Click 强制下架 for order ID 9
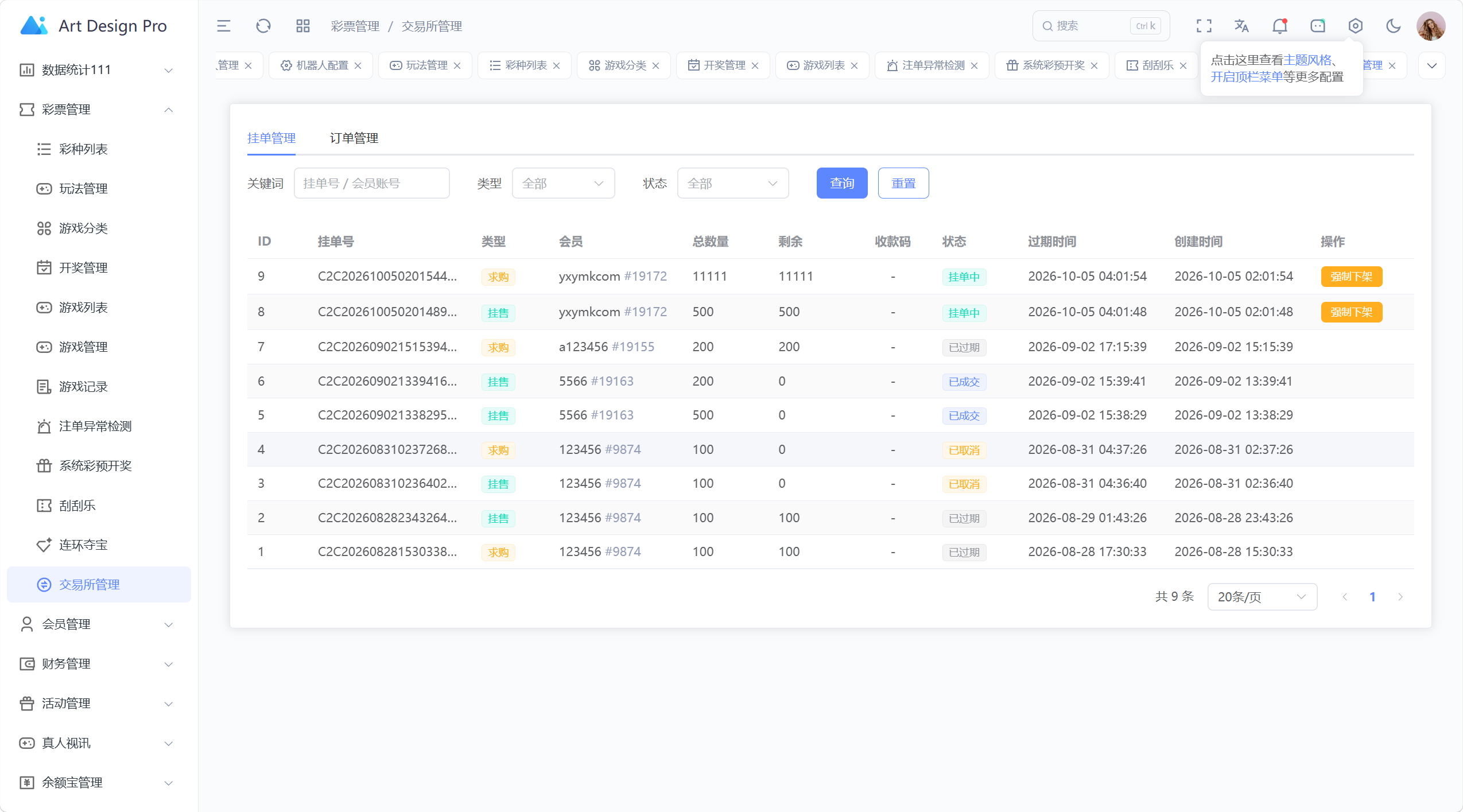 (1351, 277)
